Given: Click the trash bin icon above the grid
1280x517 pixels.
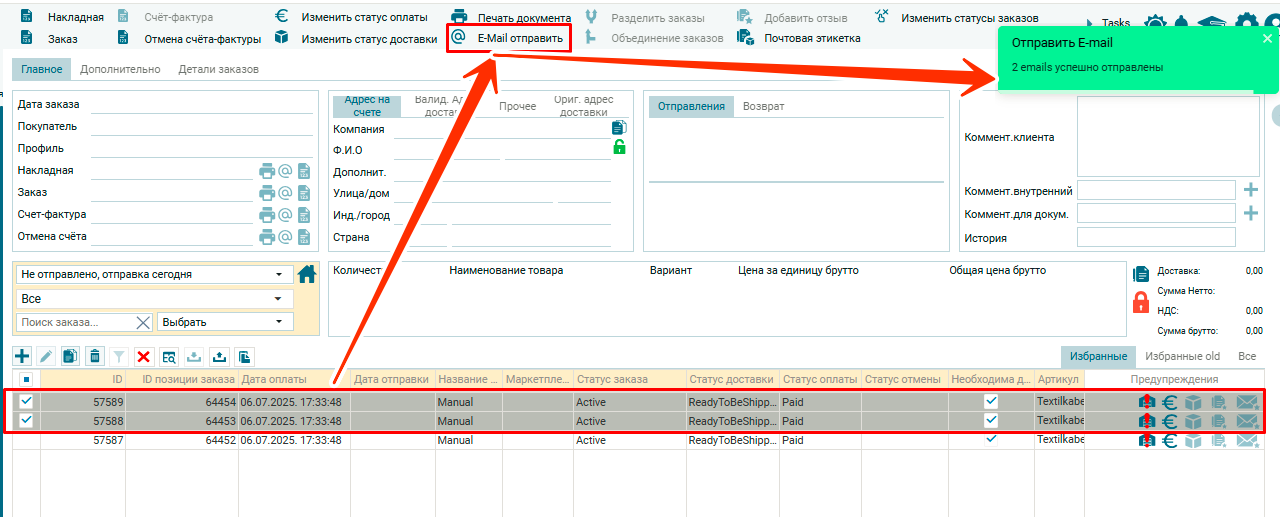Looking at the screenshot, I should (94, 356).
